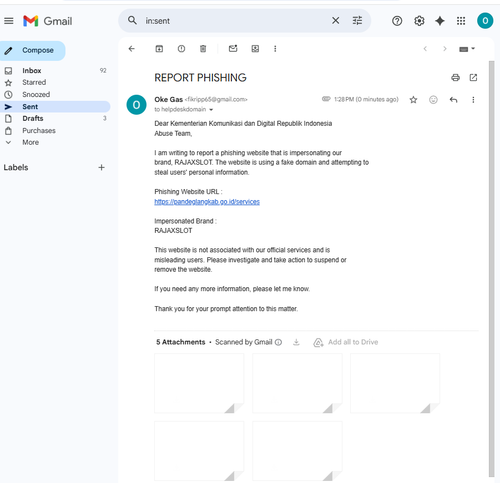Screen dimensions: 500x483
Task: Click the sender avatar O
Action: coord(136,105)
